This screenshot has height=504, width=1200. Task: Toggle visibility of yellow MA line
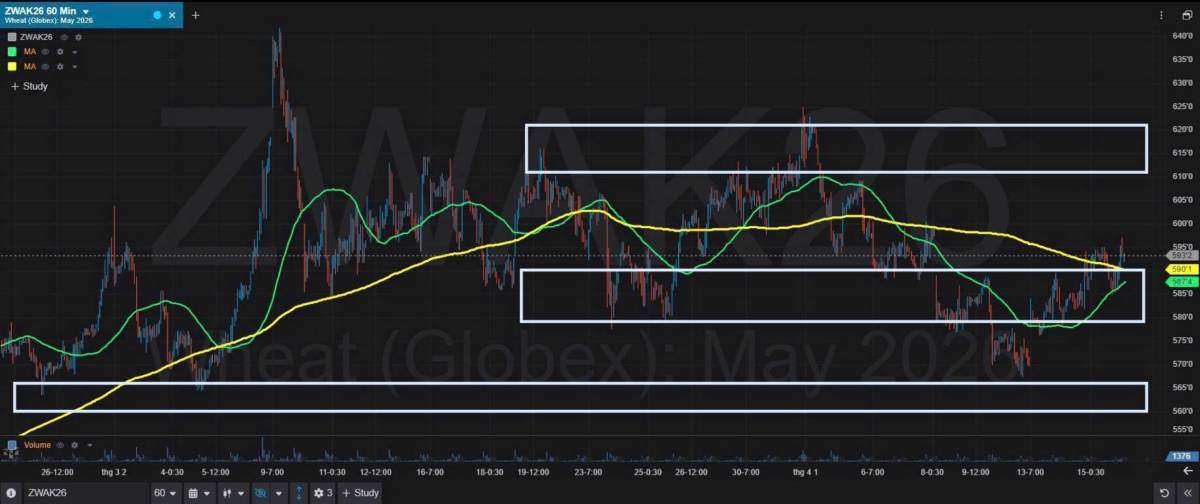click(x=46, y=66)
